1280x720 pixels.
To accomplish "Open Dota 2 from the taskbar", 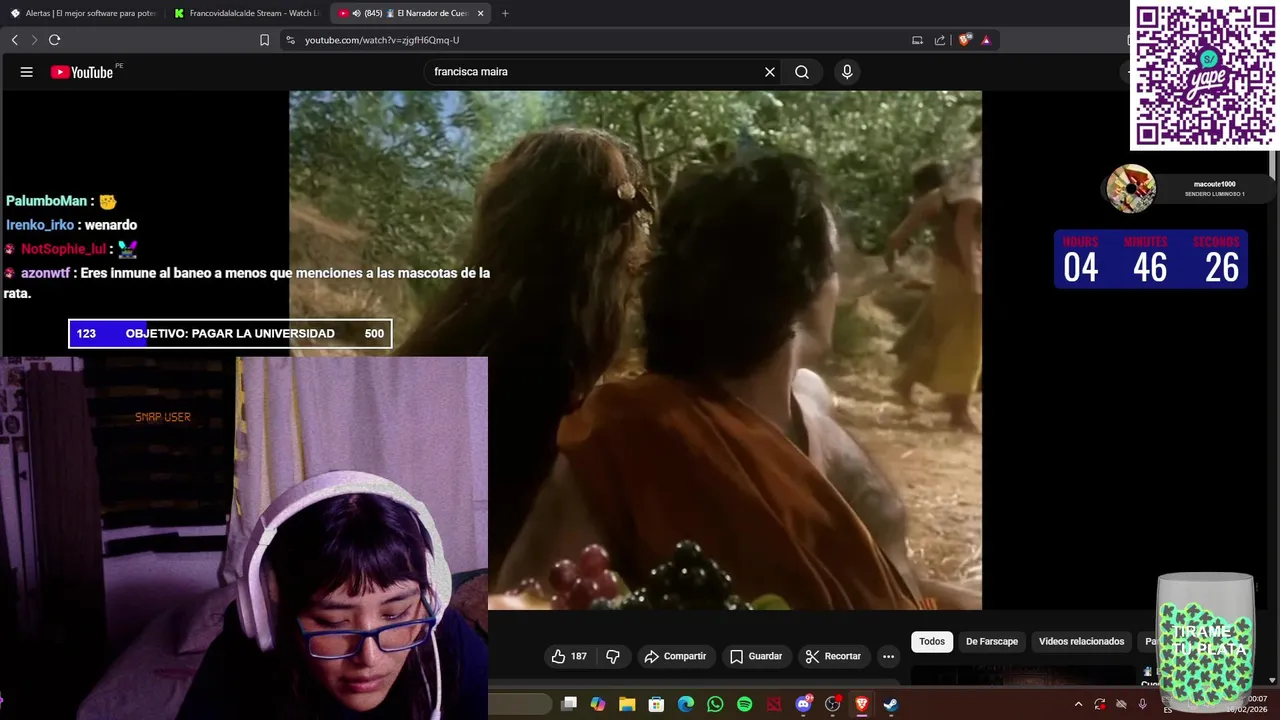I will 773,704.
